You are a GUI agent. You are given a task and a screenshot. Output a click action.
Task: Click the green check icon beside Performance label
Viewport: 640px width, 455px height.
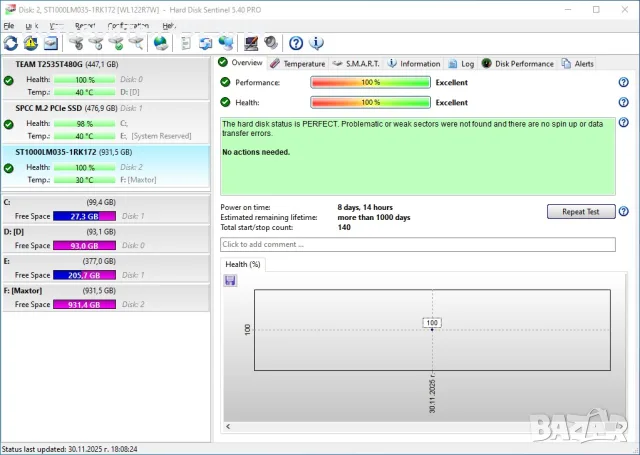pyautogui.click(x=225, y=82)
